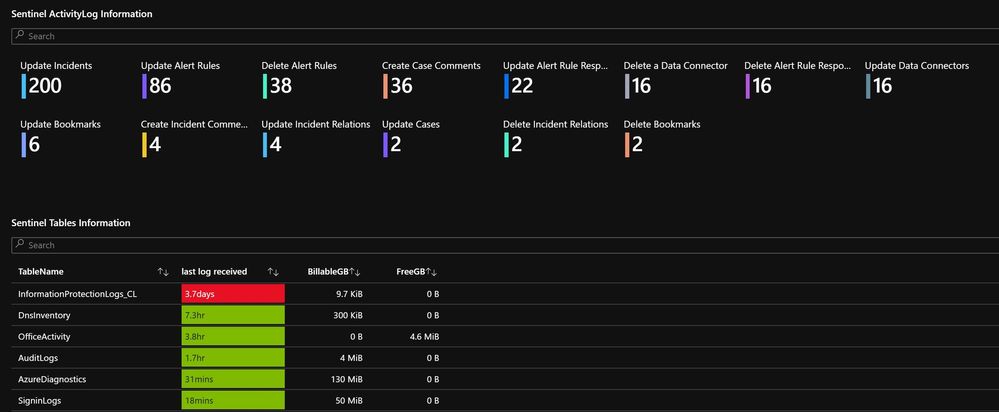This screenshot has width=999, height=412.
Task: Click the Delete Bookmarks tile
Action: click(662, 138)
